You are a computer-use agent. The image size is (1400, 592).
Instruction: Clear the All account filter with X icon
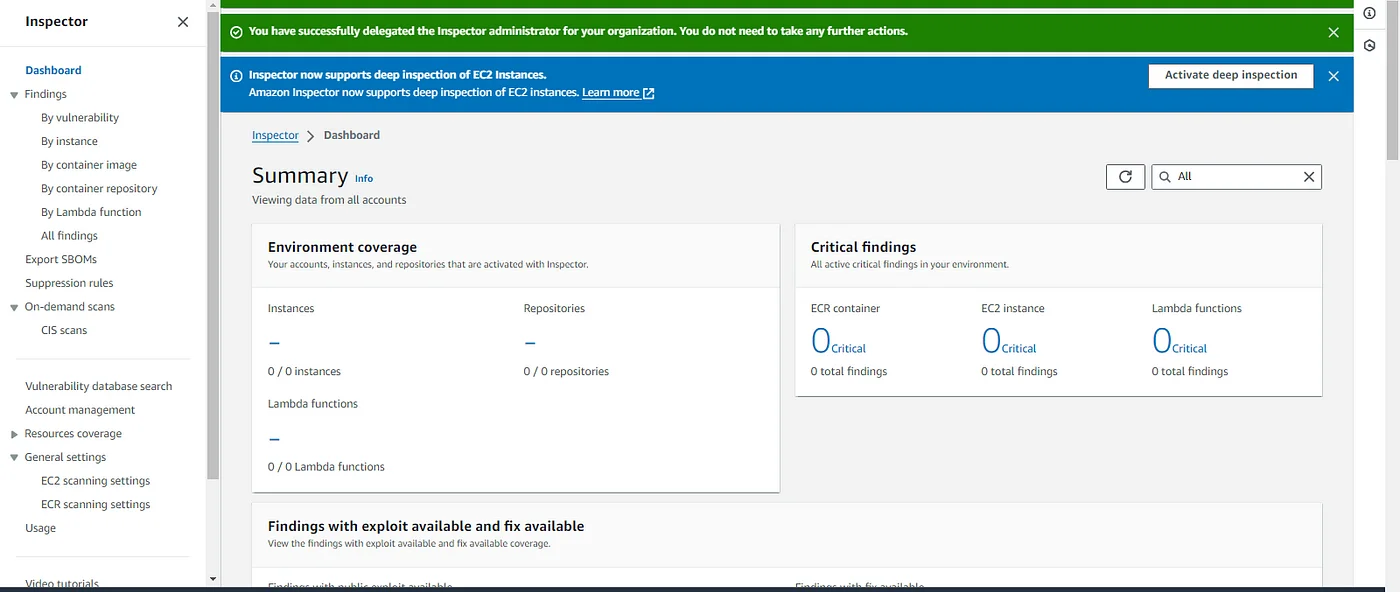[1308, 177]
